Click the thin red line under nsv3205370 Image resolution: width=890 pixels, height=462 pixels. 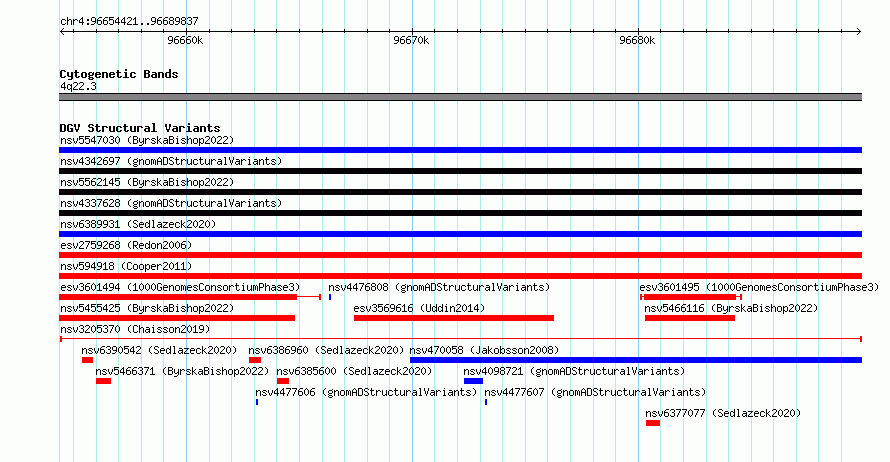[x=460, y=339]
